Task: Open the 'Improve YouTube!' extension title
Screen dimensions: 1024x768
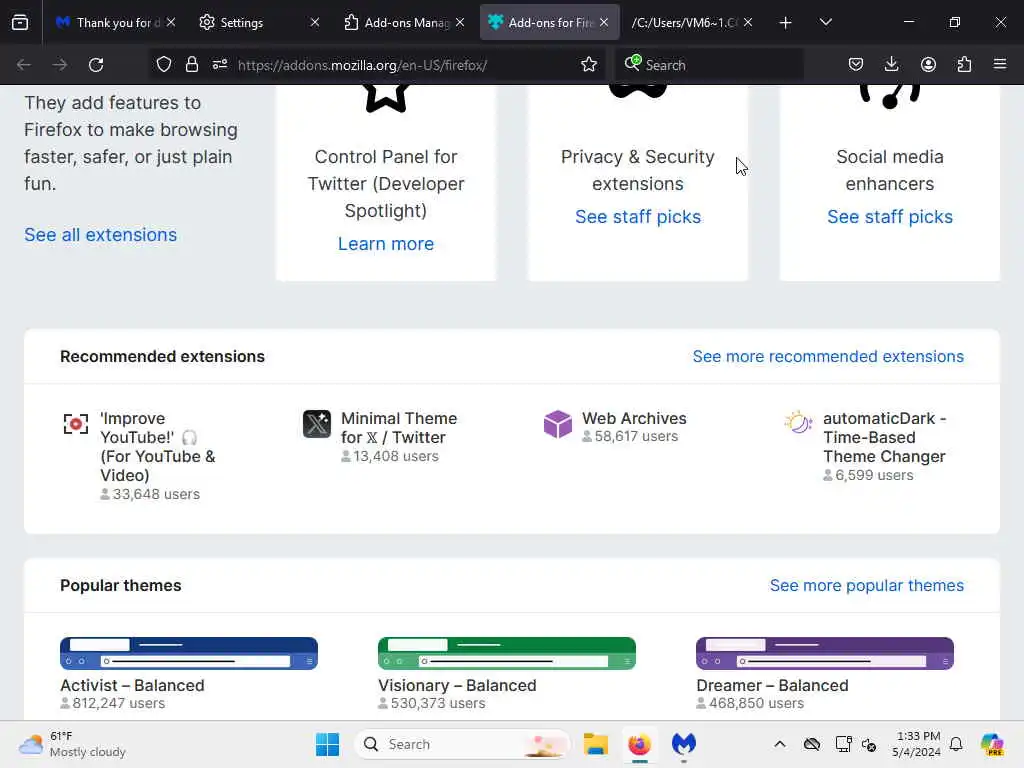Action: click(157, 447)
